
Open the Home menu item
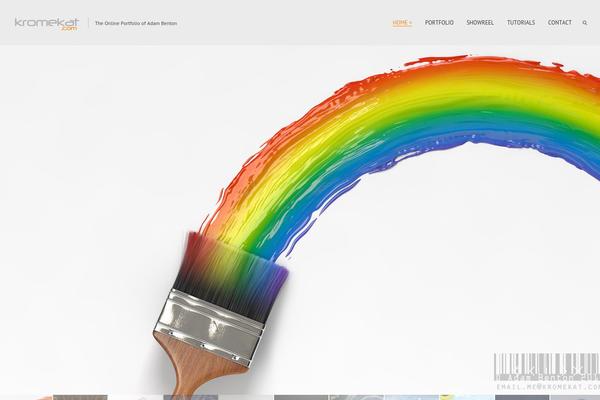[x=402, y=23]
